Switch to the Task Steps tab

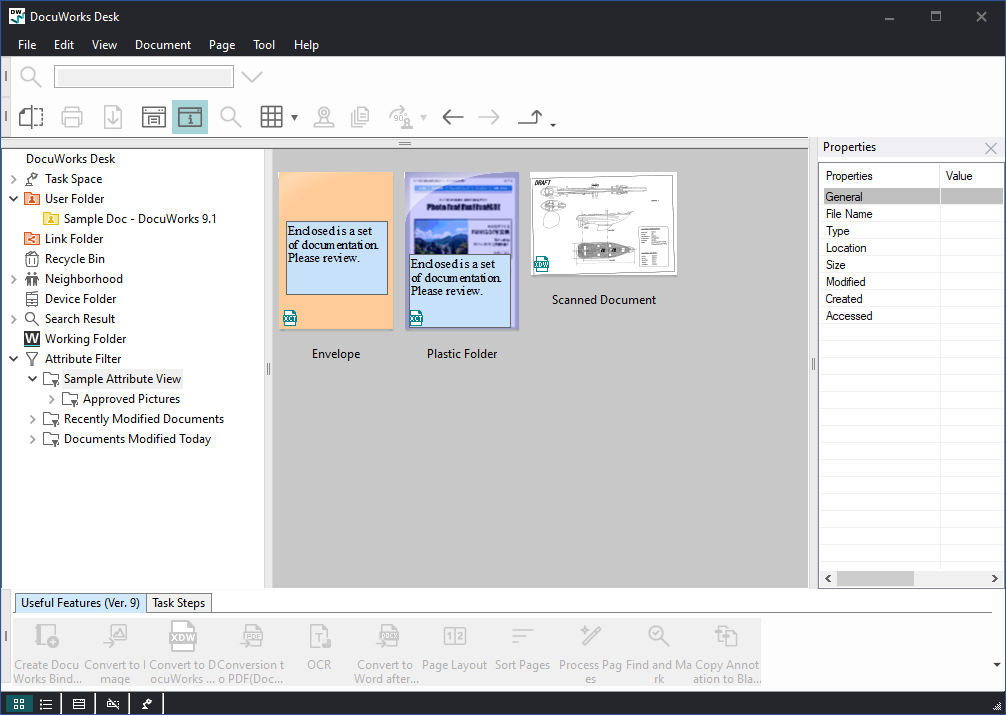point(178,603)
